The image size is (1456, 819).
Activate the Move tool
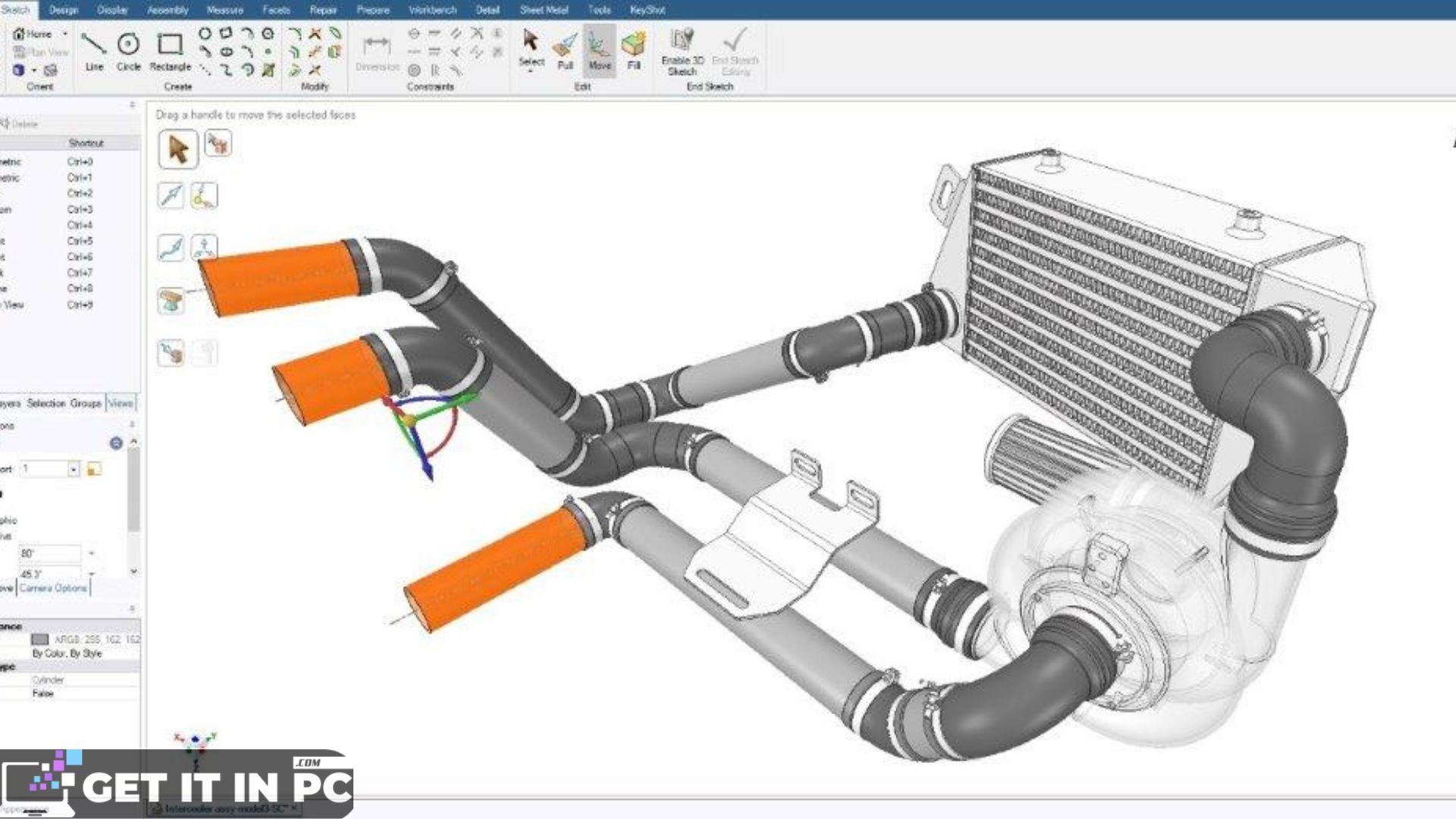599,50
